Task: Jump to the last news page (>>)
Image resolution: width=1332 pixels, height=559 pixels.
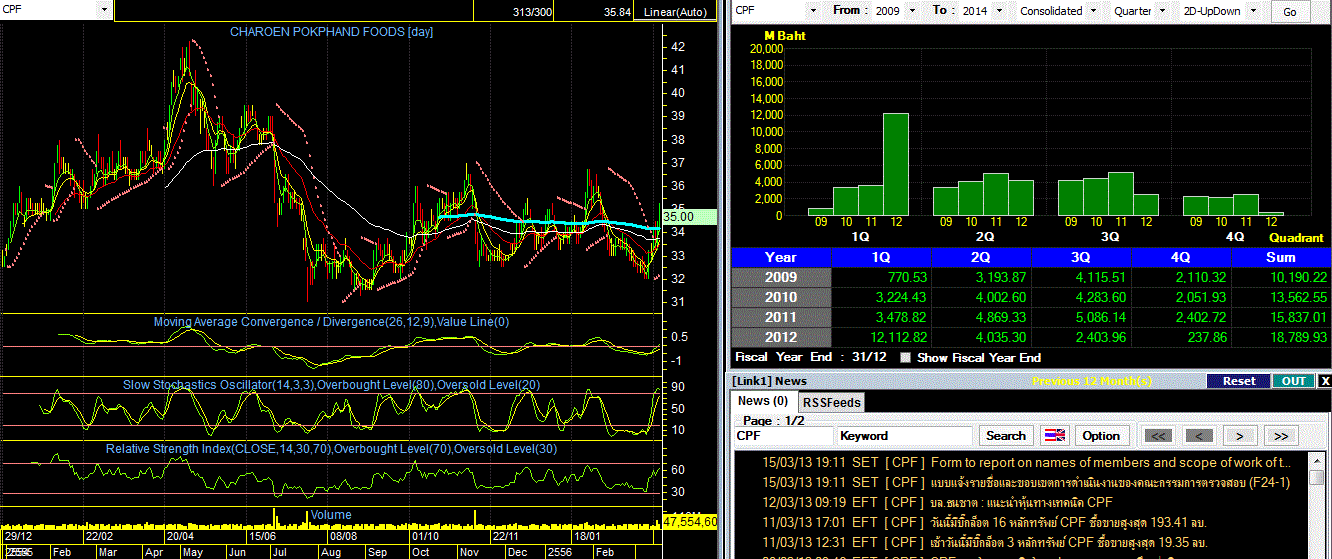Action: tap(1281, 436)
